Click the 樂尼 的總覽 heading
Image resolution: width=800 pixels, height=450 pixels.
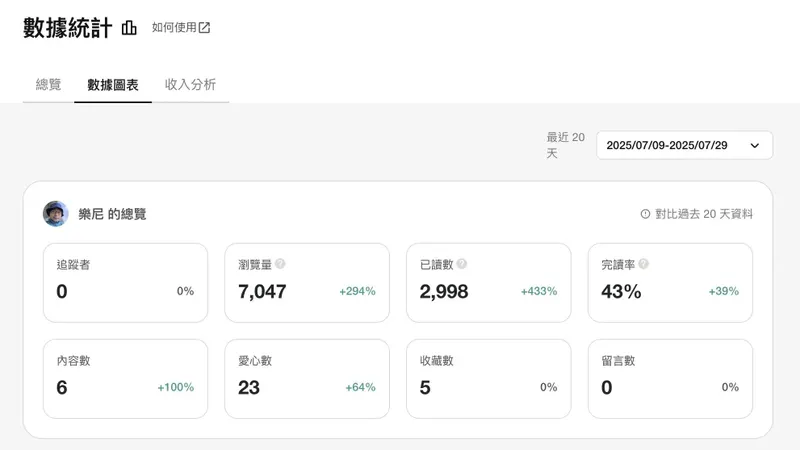click(112, 214)
